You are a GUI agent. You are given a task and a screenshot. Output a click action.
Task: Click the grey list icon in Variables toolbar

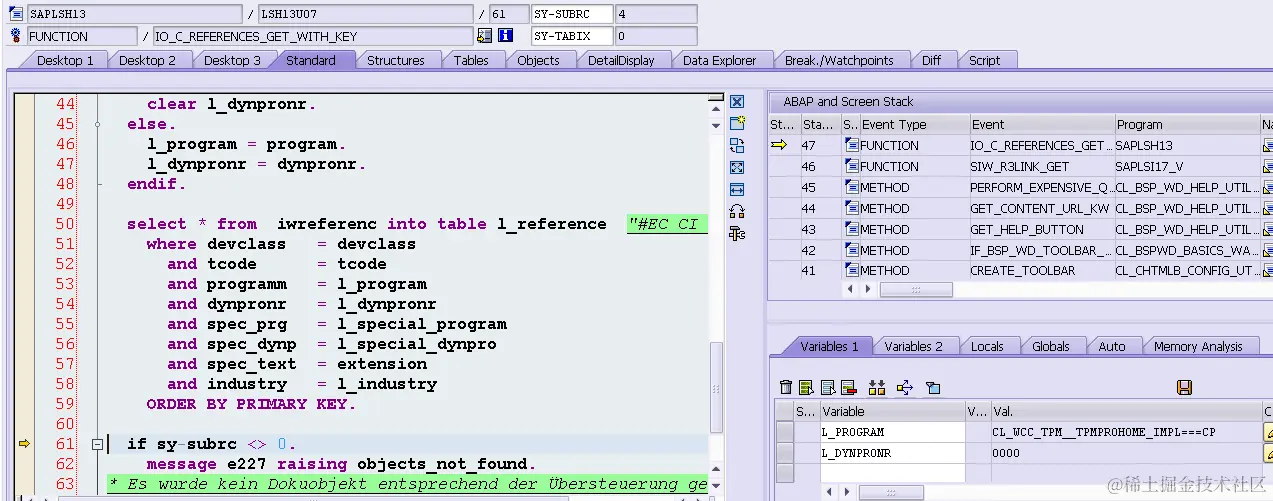(x=828, y=387)
